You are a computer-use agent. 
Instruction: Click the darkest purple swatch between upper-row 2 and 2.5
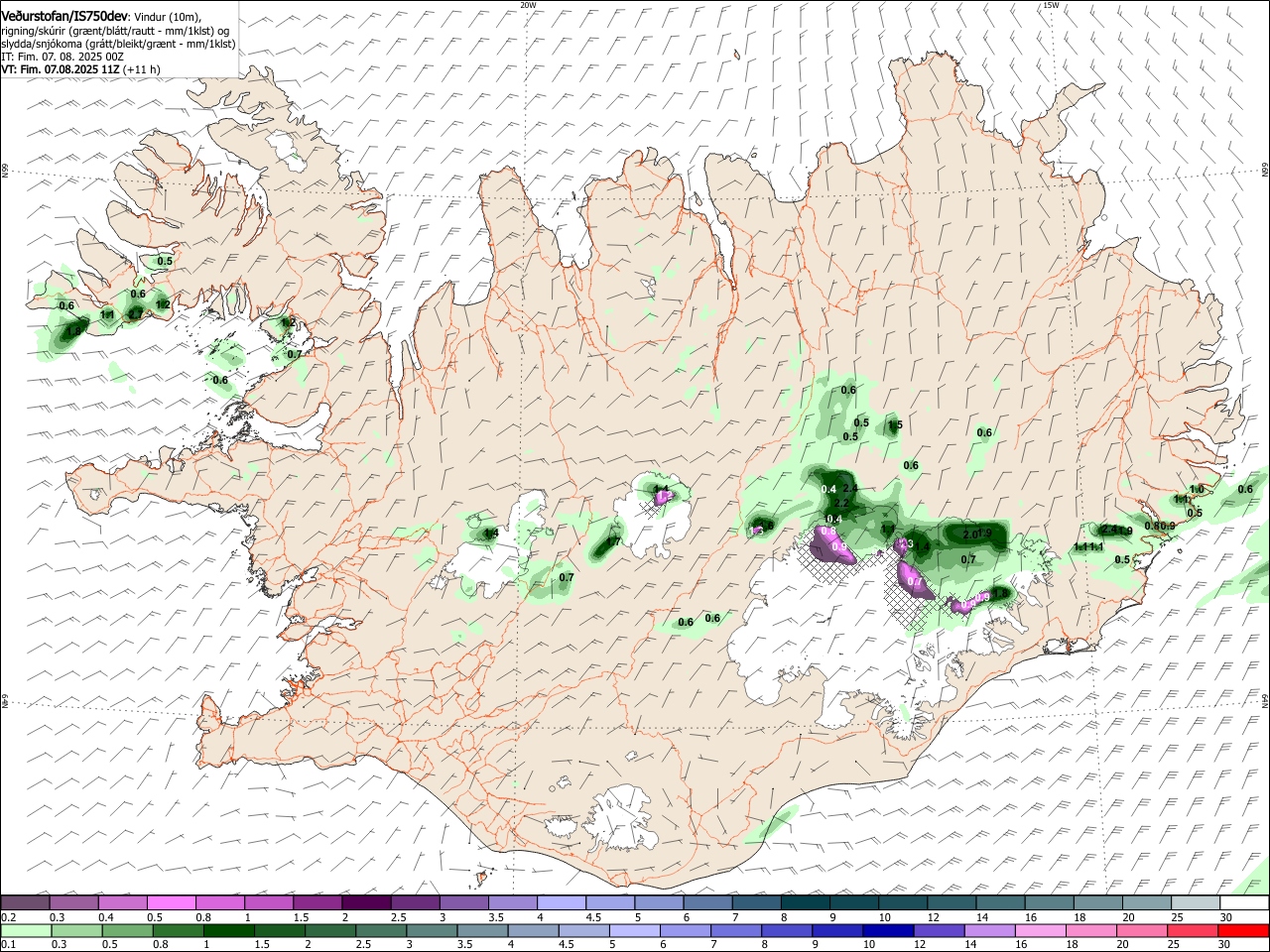(x=367, y=902)
